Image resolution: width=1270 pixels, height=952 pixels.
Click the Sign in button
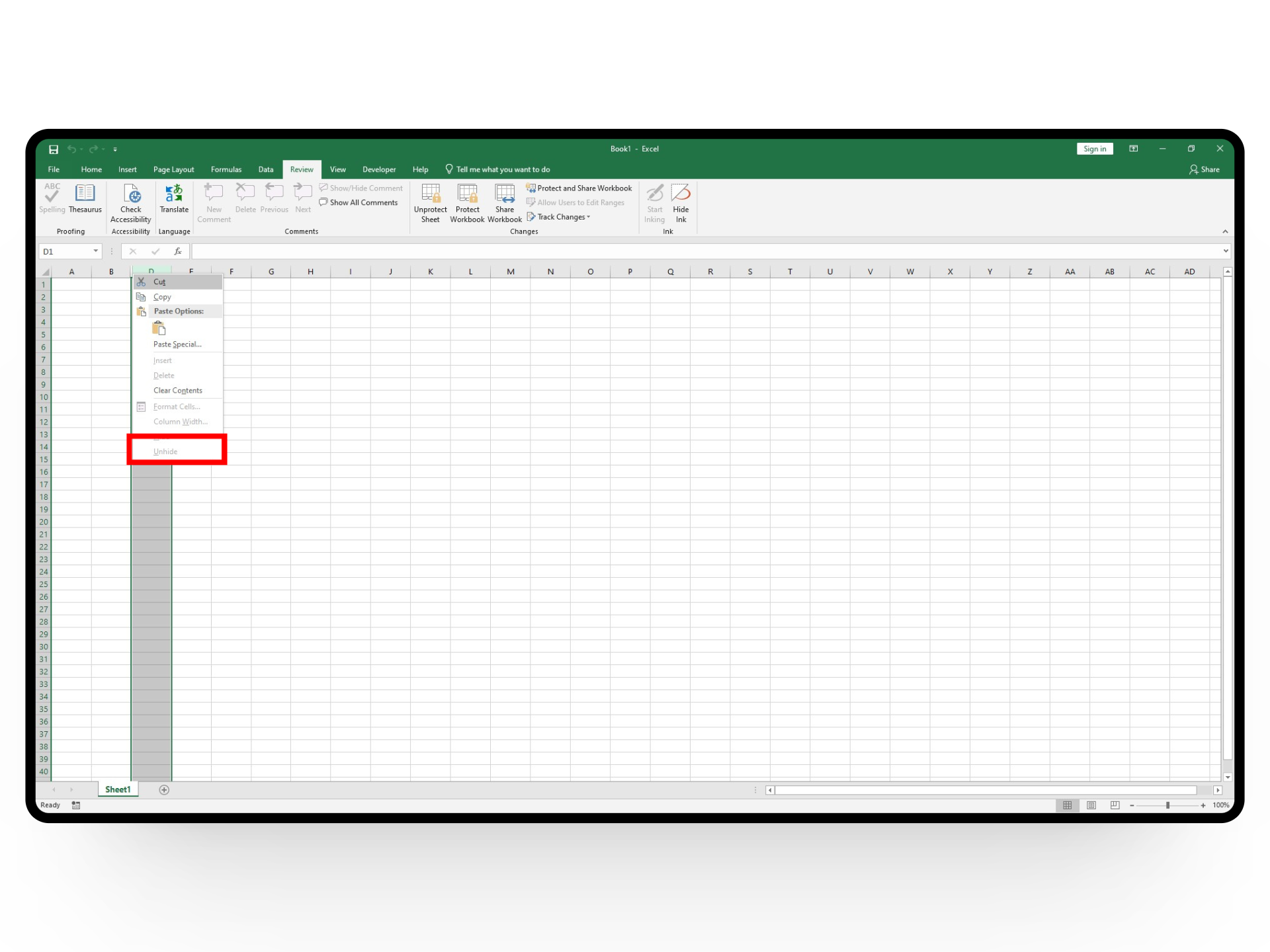(x=1095, y=149)
